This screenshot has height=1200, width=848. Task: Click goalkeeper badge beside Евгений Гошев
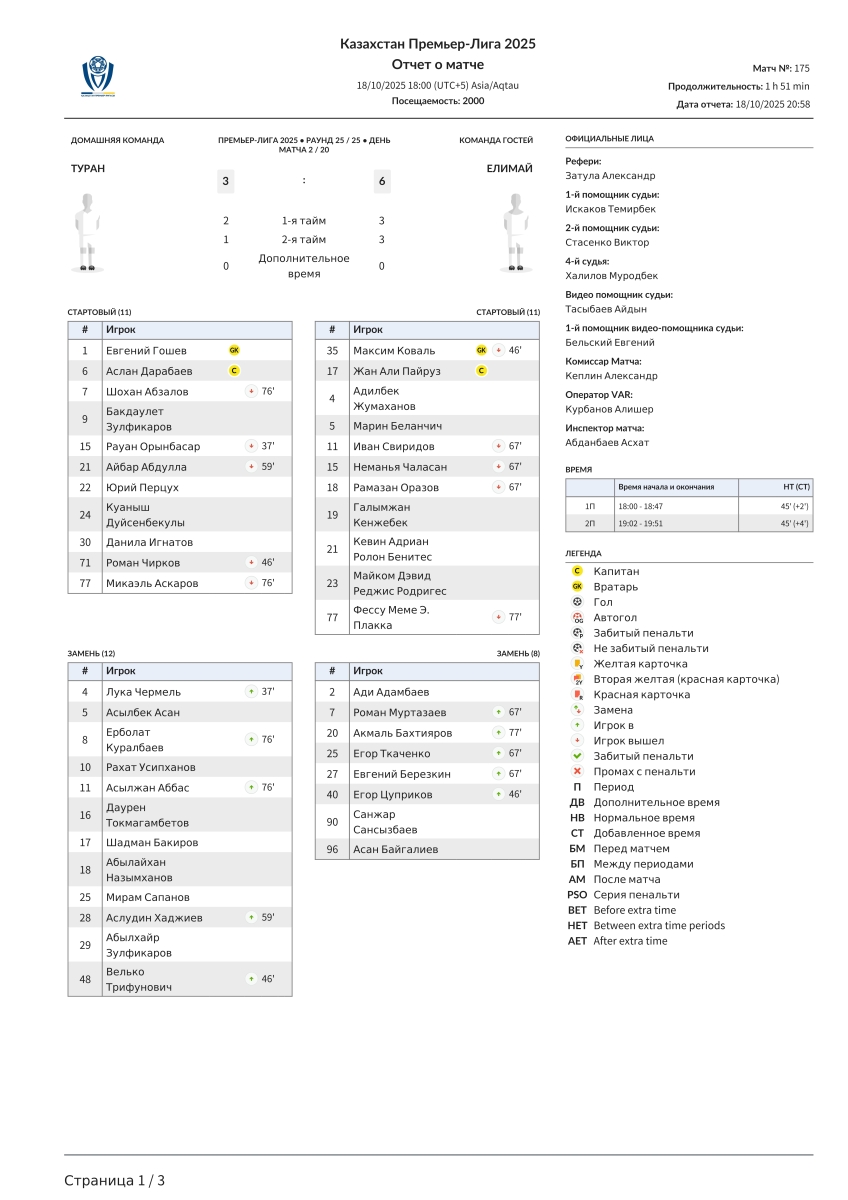coord(234,350)
